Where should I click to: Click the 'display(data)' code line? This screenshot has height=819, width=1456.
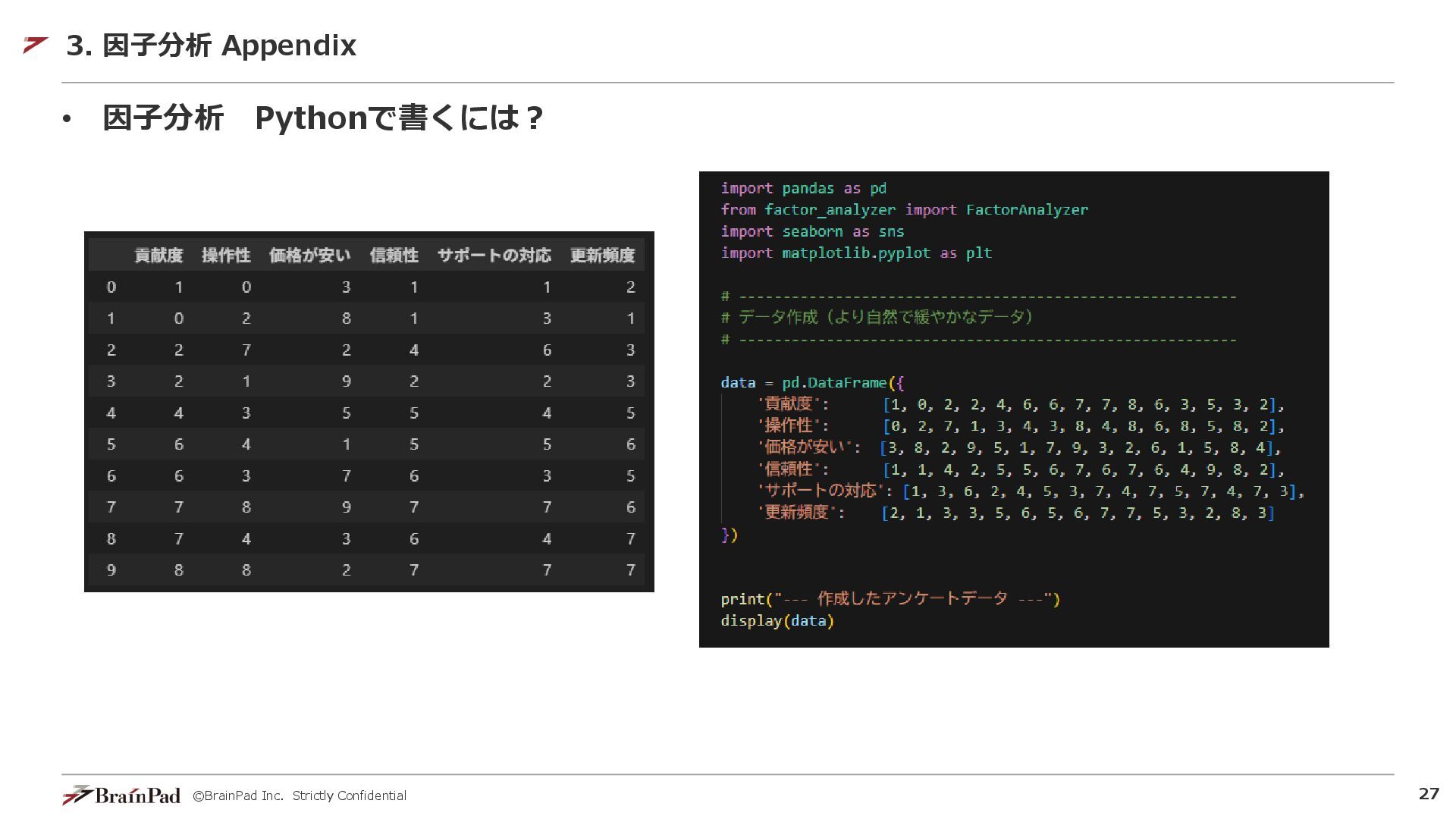[777, 621]
